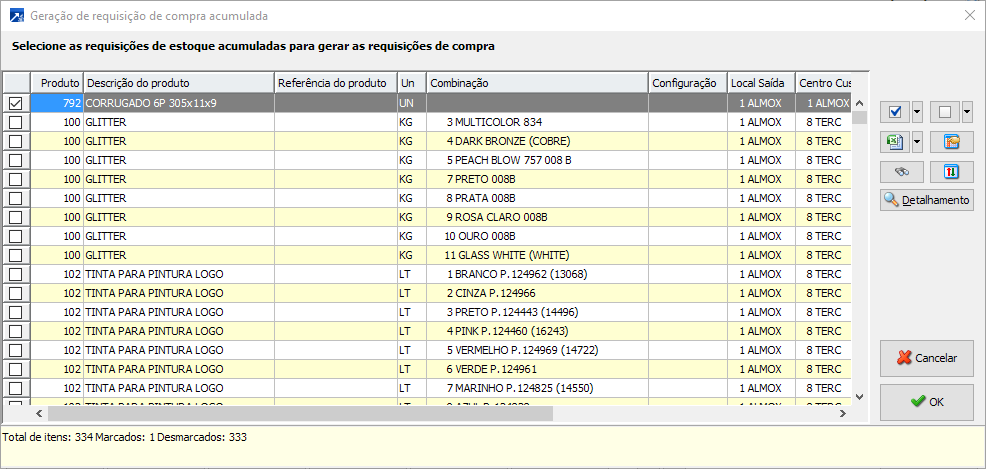Click the Descrição do produto column header
Image resolution: width=1000 pixels, height=476 pixels.
[x=179, y=83]
